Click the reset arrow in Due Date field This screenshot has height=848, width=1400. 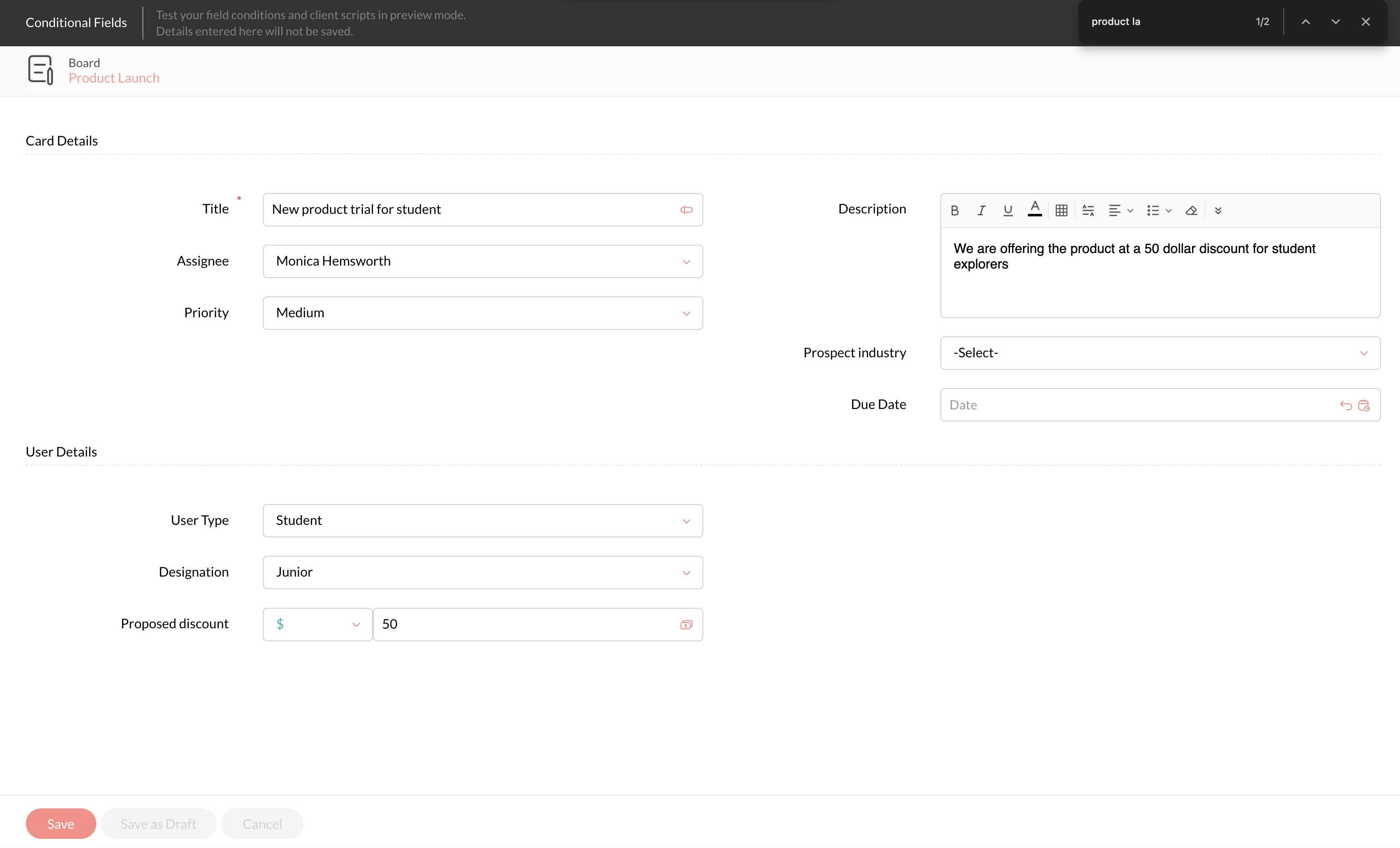coord(1345,405)
